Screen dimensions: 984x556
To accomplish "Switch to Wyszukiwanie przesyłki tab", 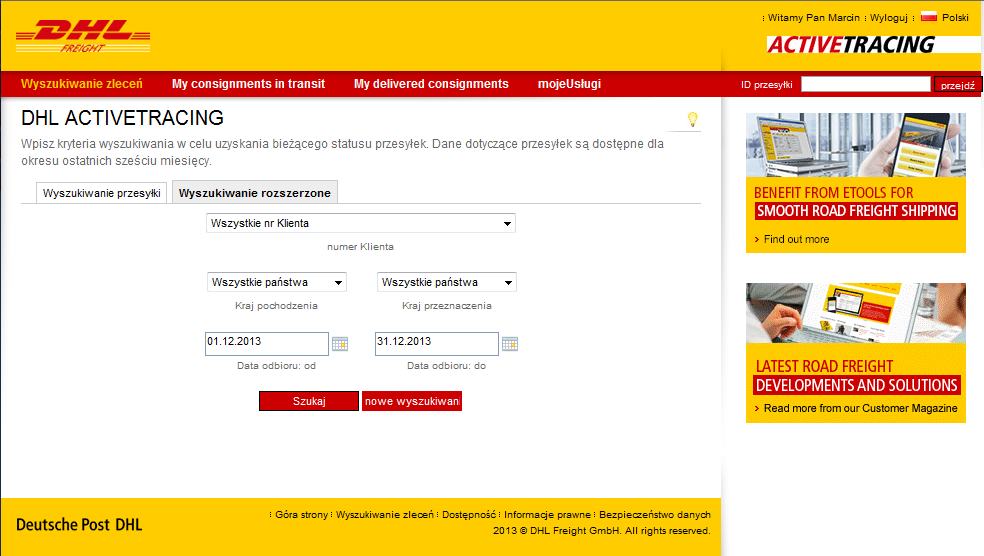I will pos(102,193).
